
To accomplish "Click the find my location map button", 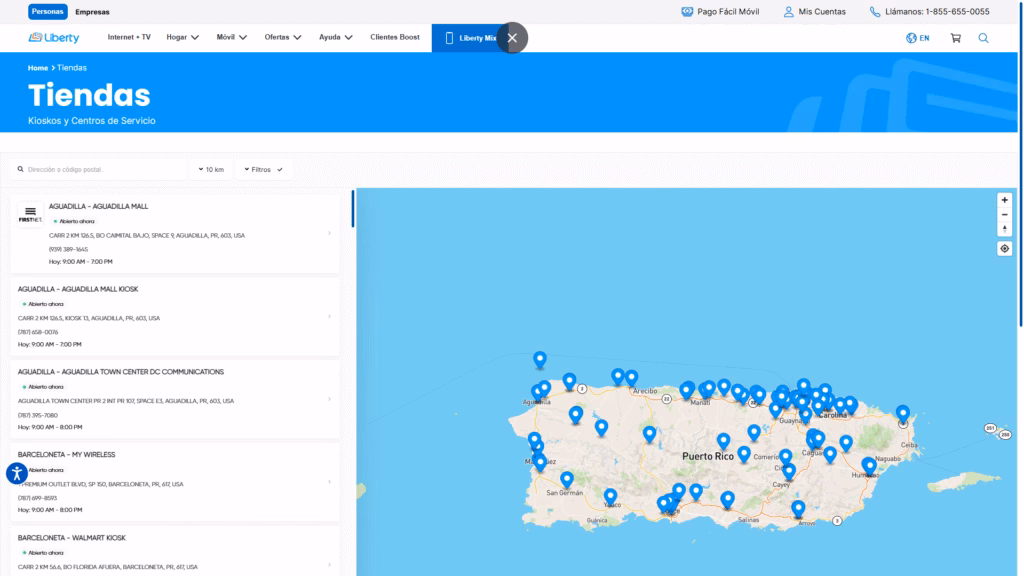I will [1004, 248].
